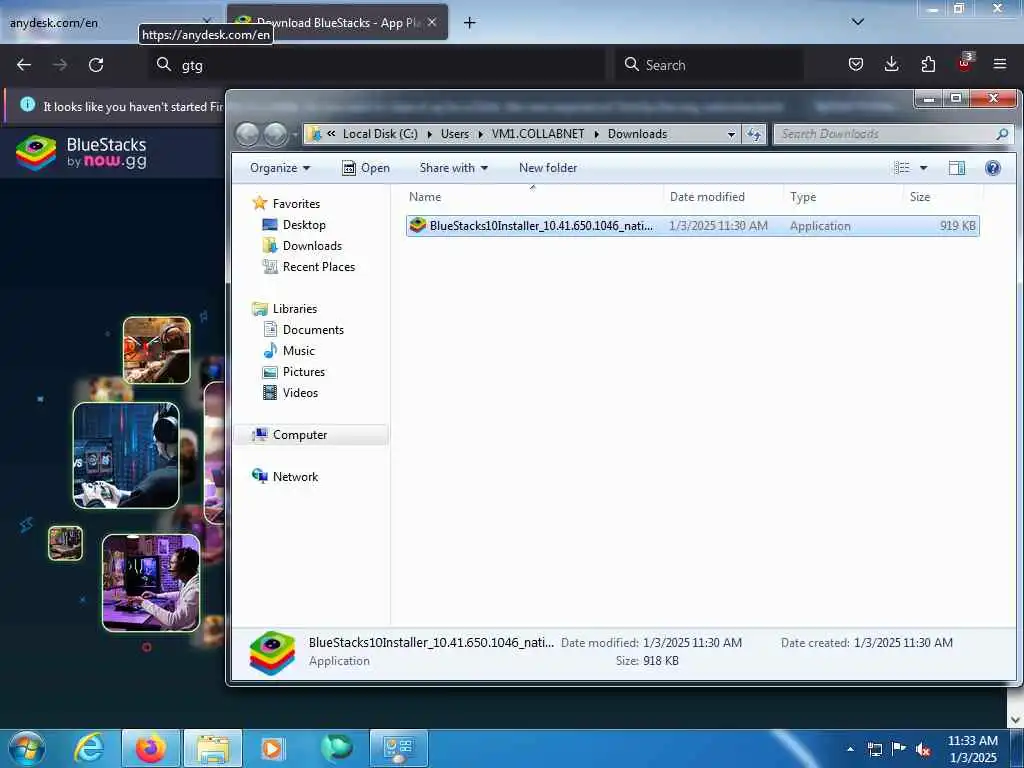Expand address bar history dropdown
This screenshot has height=768, width=1024.
click(x=731, y=135)
